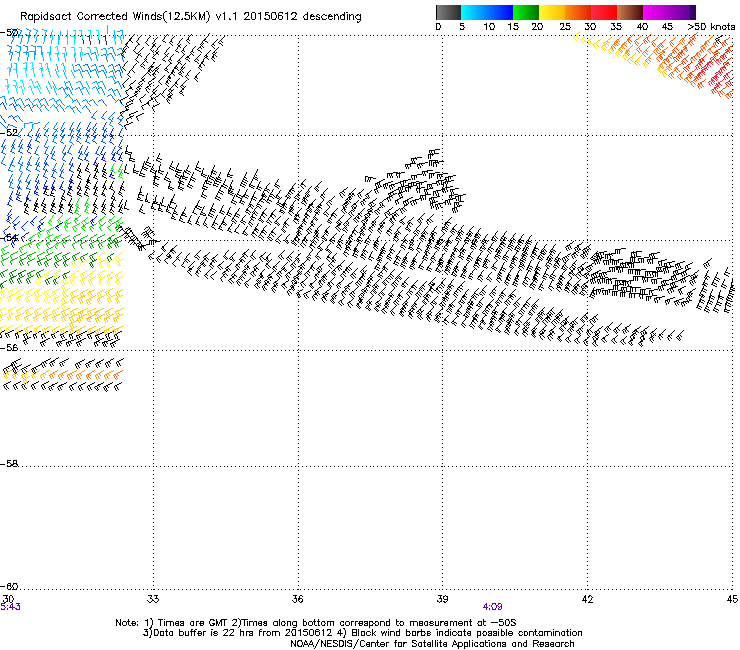The width and height of the screenshot is (740, 650).
Task: Click the 'Times are GMT' note line
Action: pyautogui.click(x=315, y=623)
